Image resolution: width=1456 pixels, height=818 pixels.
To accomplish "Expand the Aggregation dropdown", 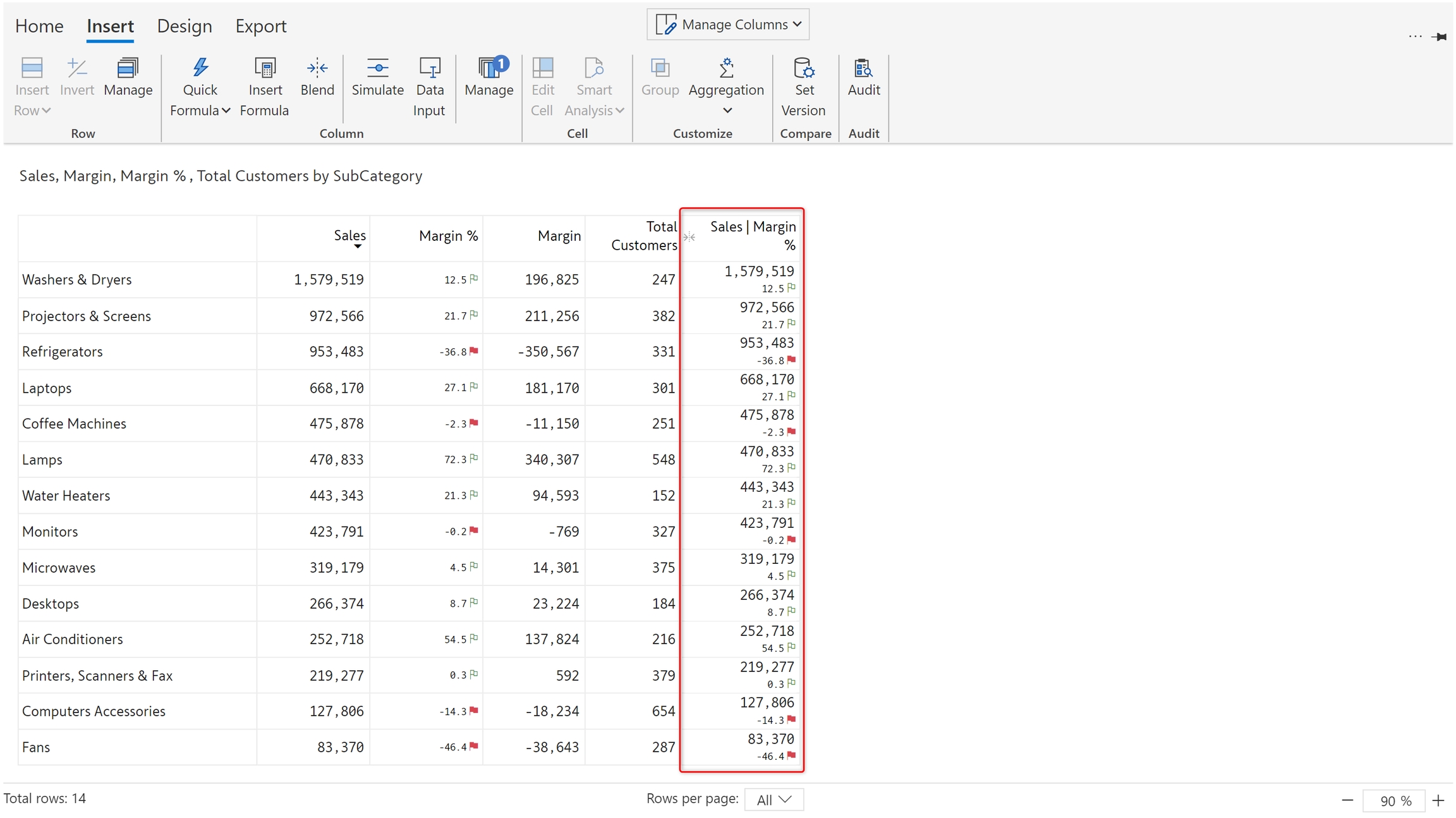I will (x=727, y=111).
